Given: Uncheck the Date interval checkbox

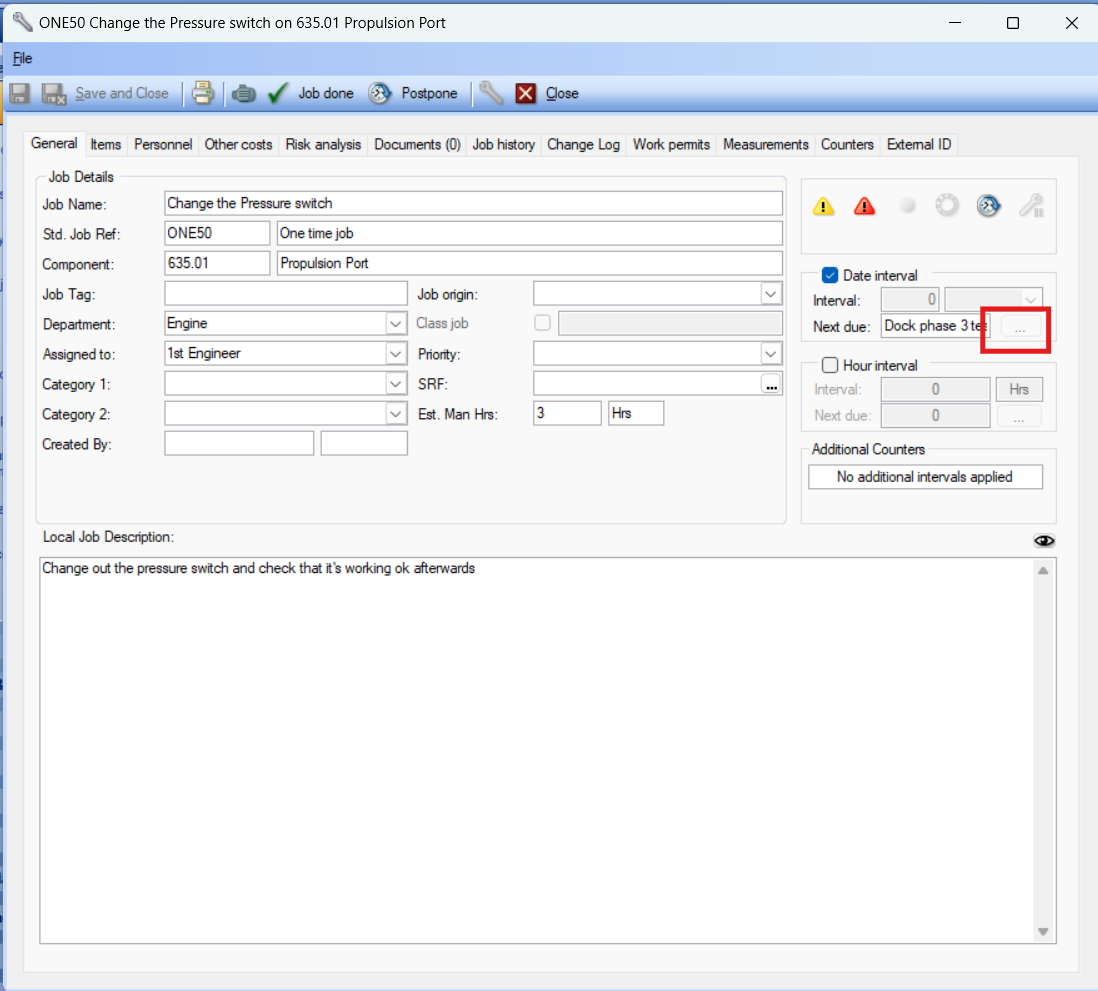Looking at the screenshot, I should pos(829,276).
